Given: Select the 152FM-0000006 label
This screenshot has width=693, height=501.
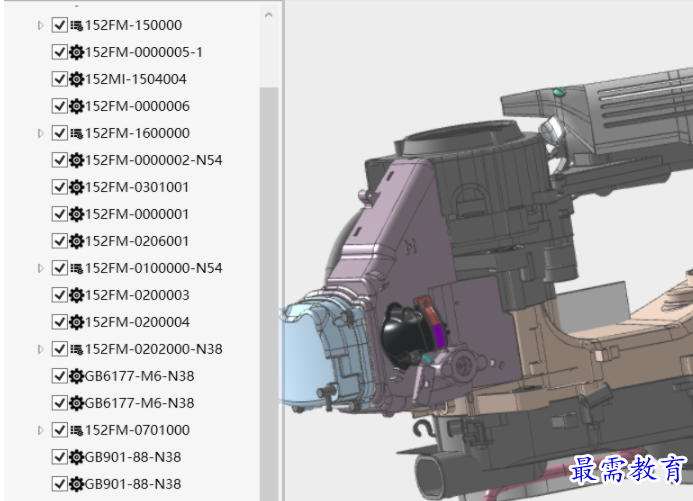Looking at the screenshot, I should pyautogui.click(x=137, y=106).
